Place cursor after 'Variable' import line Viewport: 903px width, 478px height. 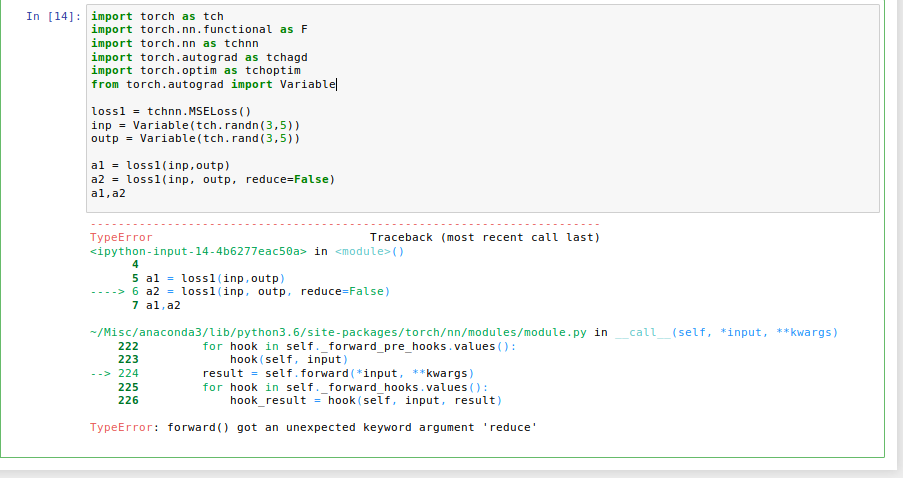tap(336, 84)
